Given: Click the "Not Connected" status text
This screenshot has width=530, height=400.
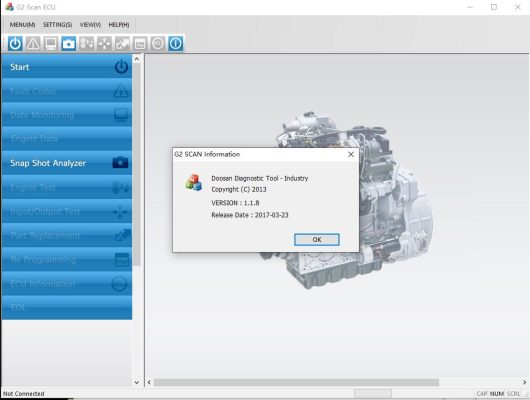Looking at the screenshot, I should point(24,394).
